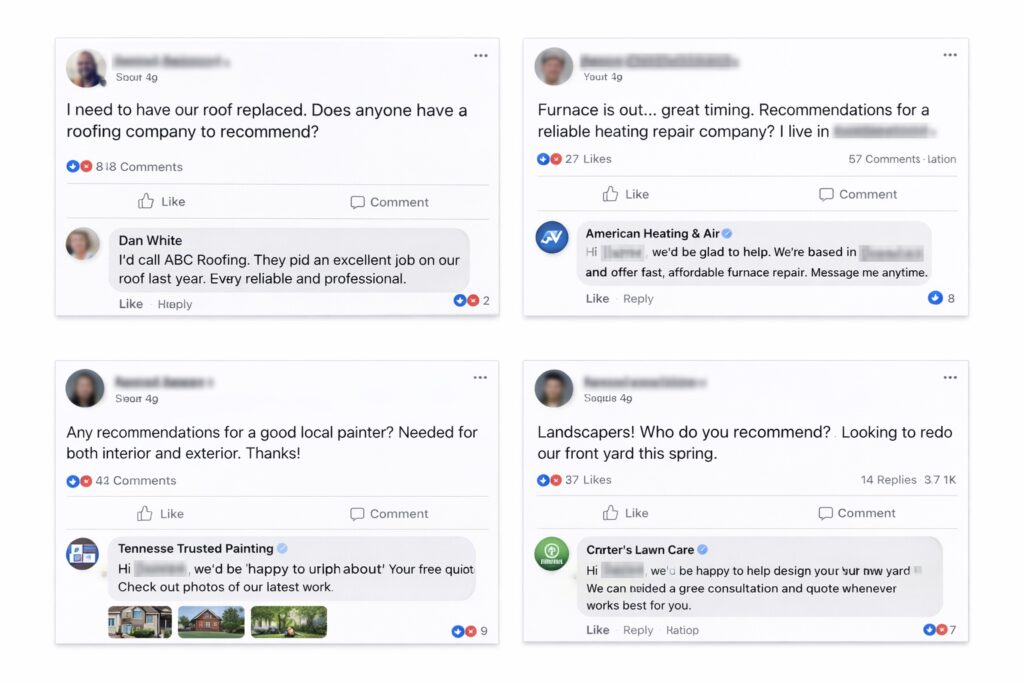Open options menu on the roofing post

pos(481,56)
